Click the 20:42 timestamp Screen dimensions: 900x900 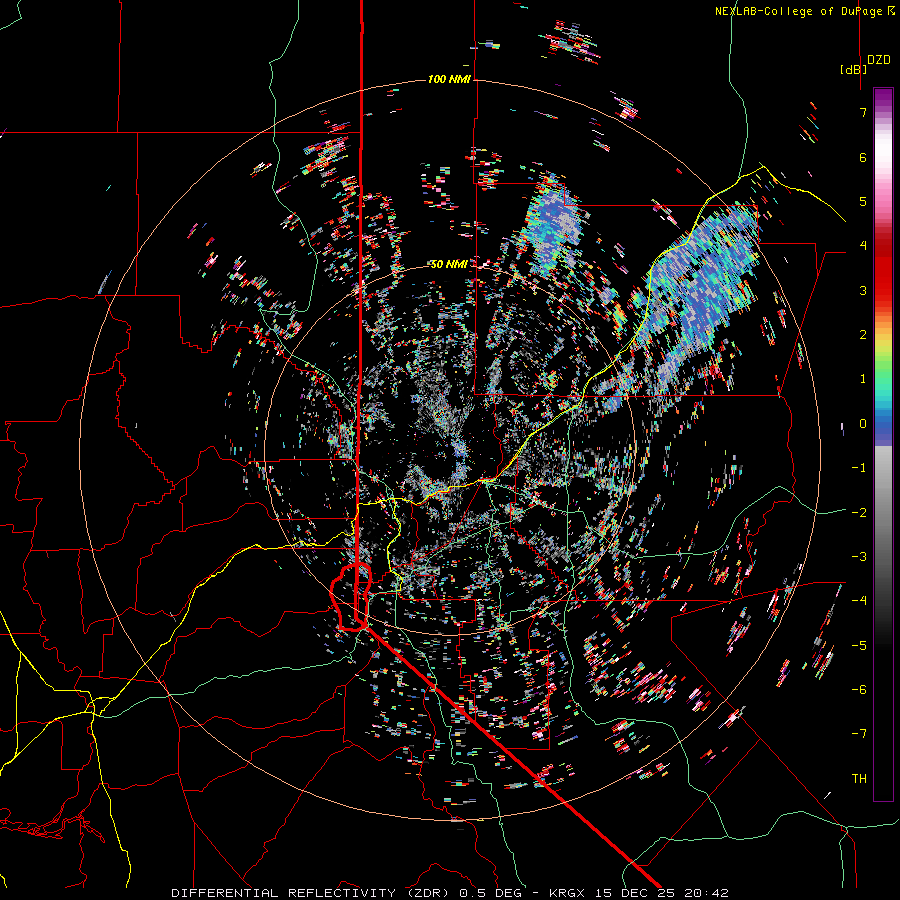point(706,893)
